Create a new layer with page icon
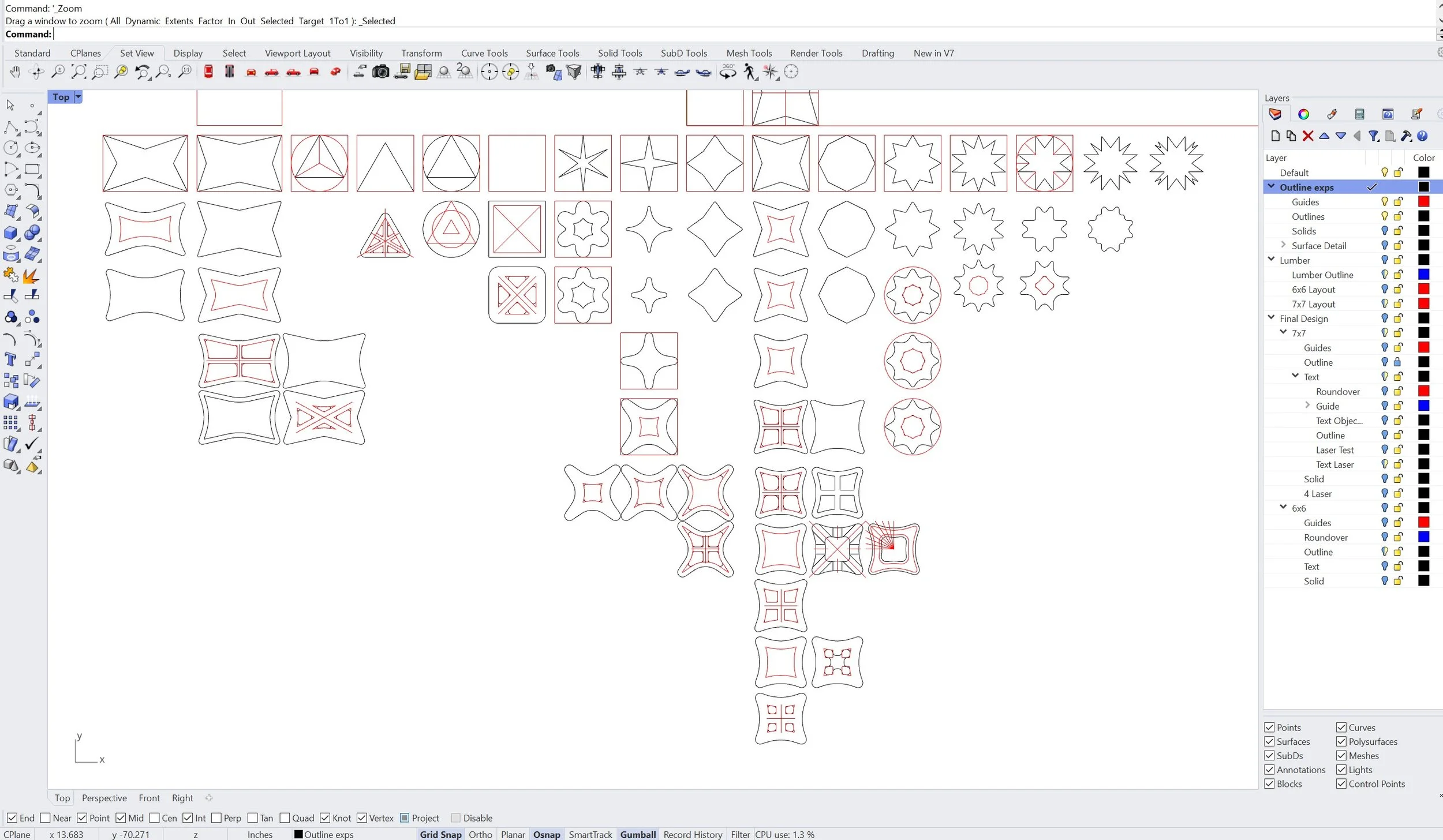The image size is (1443, 840). pyautogui.click(x=1276, y=136)
